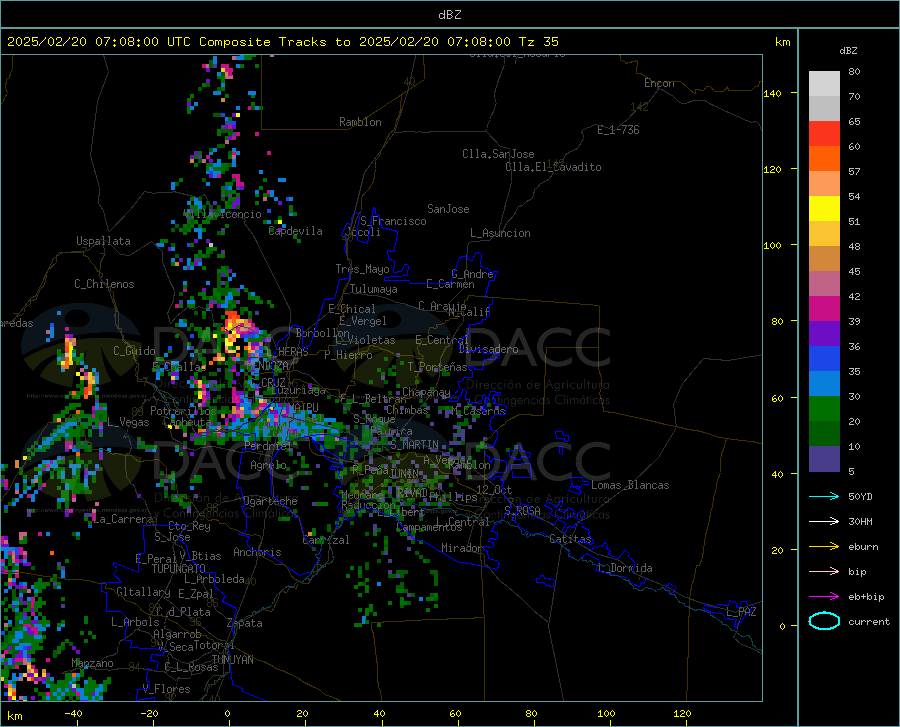Click the green 30 dBZ legend swatch

824,409
